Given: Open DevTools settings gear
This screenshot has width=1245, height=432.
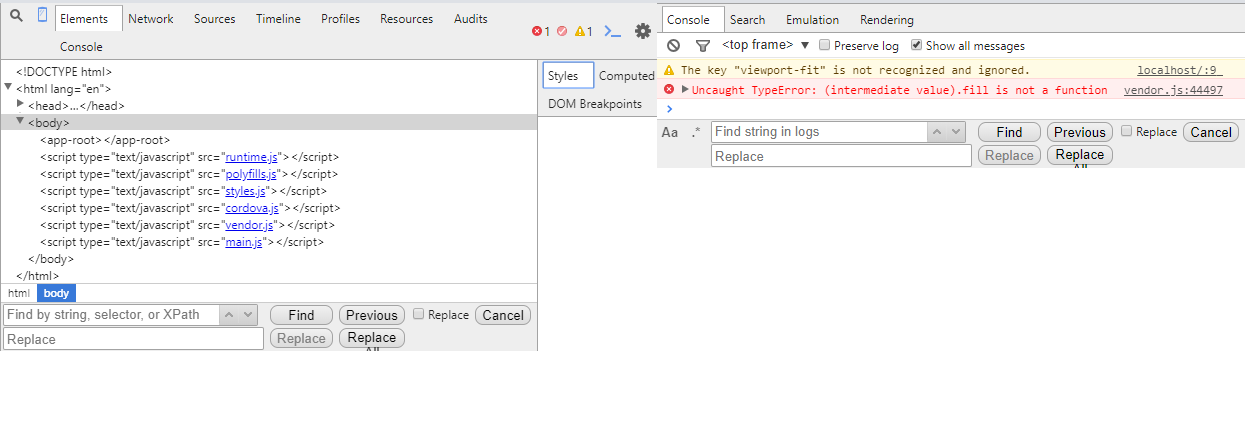Looking at the screenshot, I should [x=643, y=31].
